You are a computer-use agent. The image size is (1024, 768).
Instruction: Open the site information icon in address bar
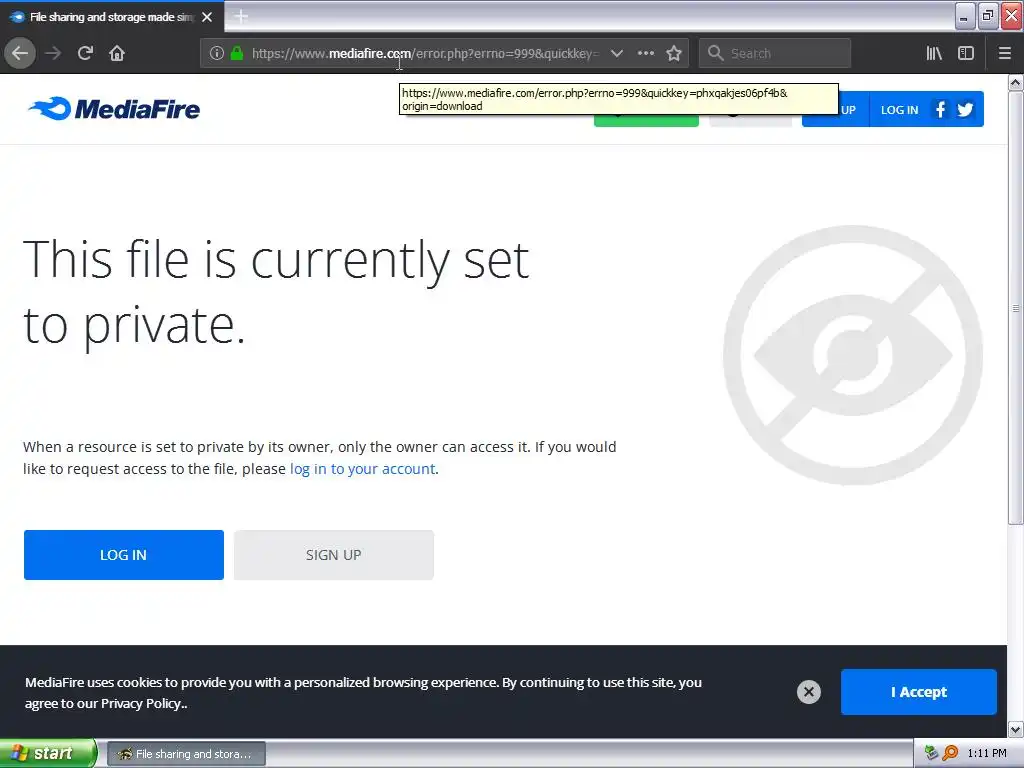point(217,53)
